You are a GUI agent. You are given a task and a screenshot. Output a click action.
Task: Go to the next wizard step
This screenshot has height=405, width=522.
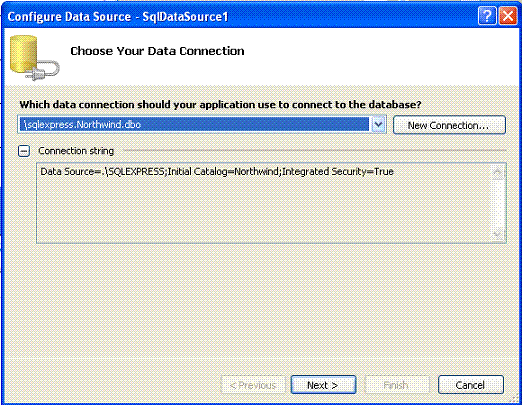coord(323,385)
